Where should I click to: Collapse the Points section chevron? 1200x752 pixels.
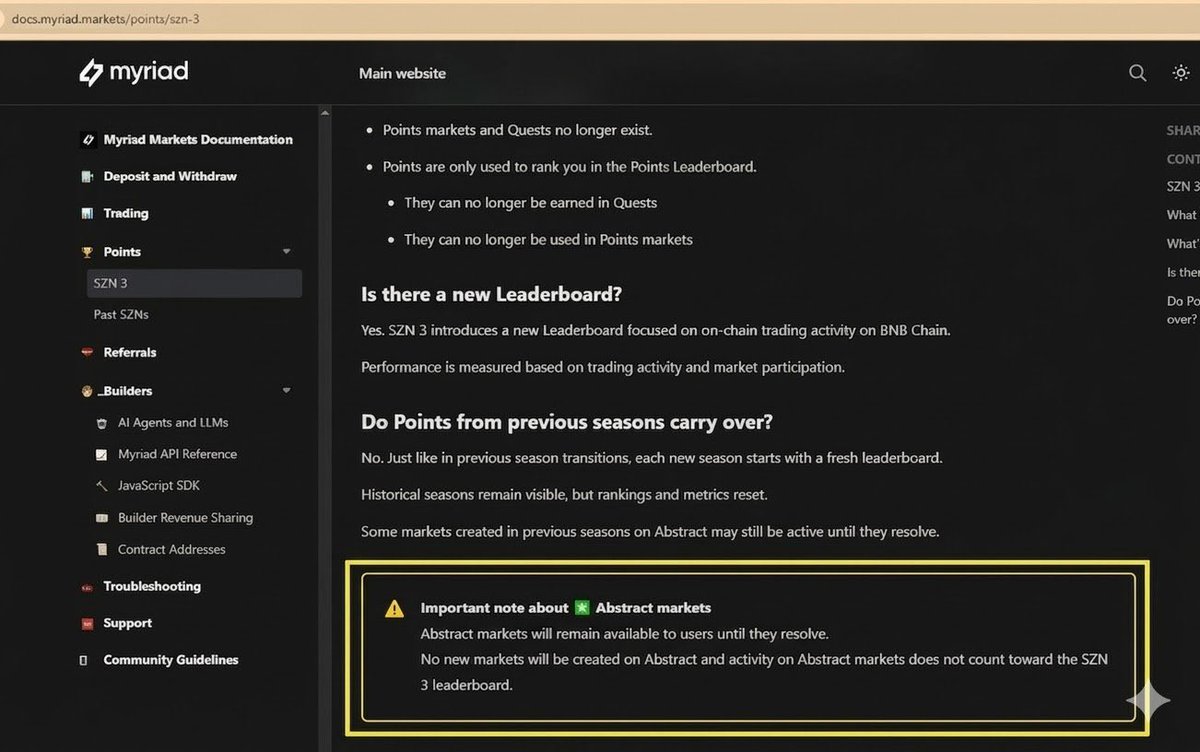click(286, 252)
